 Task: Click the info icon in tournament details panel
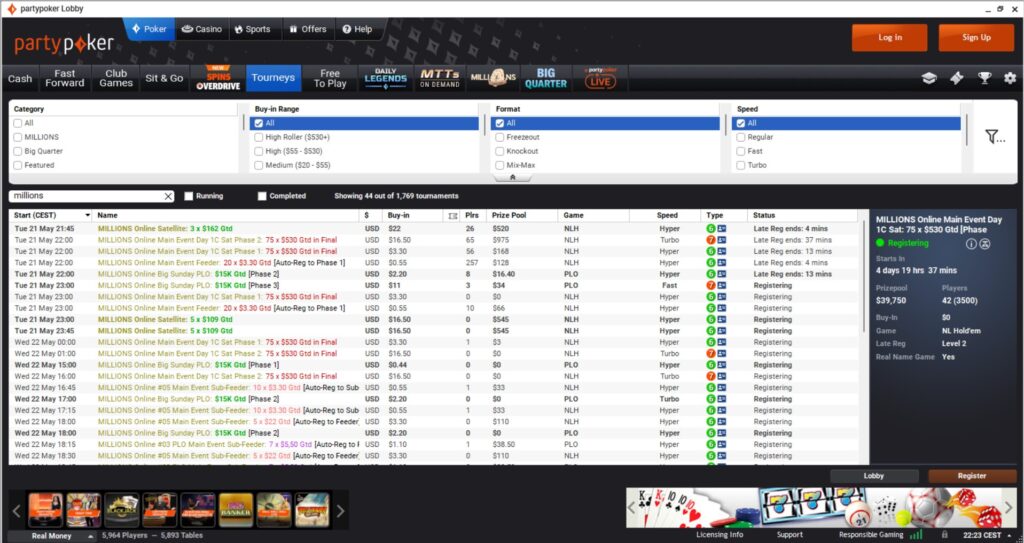click(971, 244)
